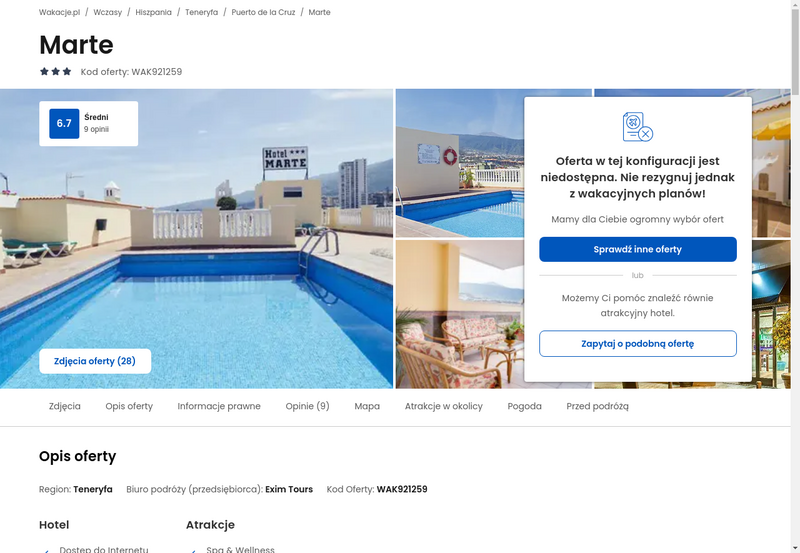The image size is (800, 553).
Task: Switch to the Opis oferty tab
Action: (x=129, y=406)
